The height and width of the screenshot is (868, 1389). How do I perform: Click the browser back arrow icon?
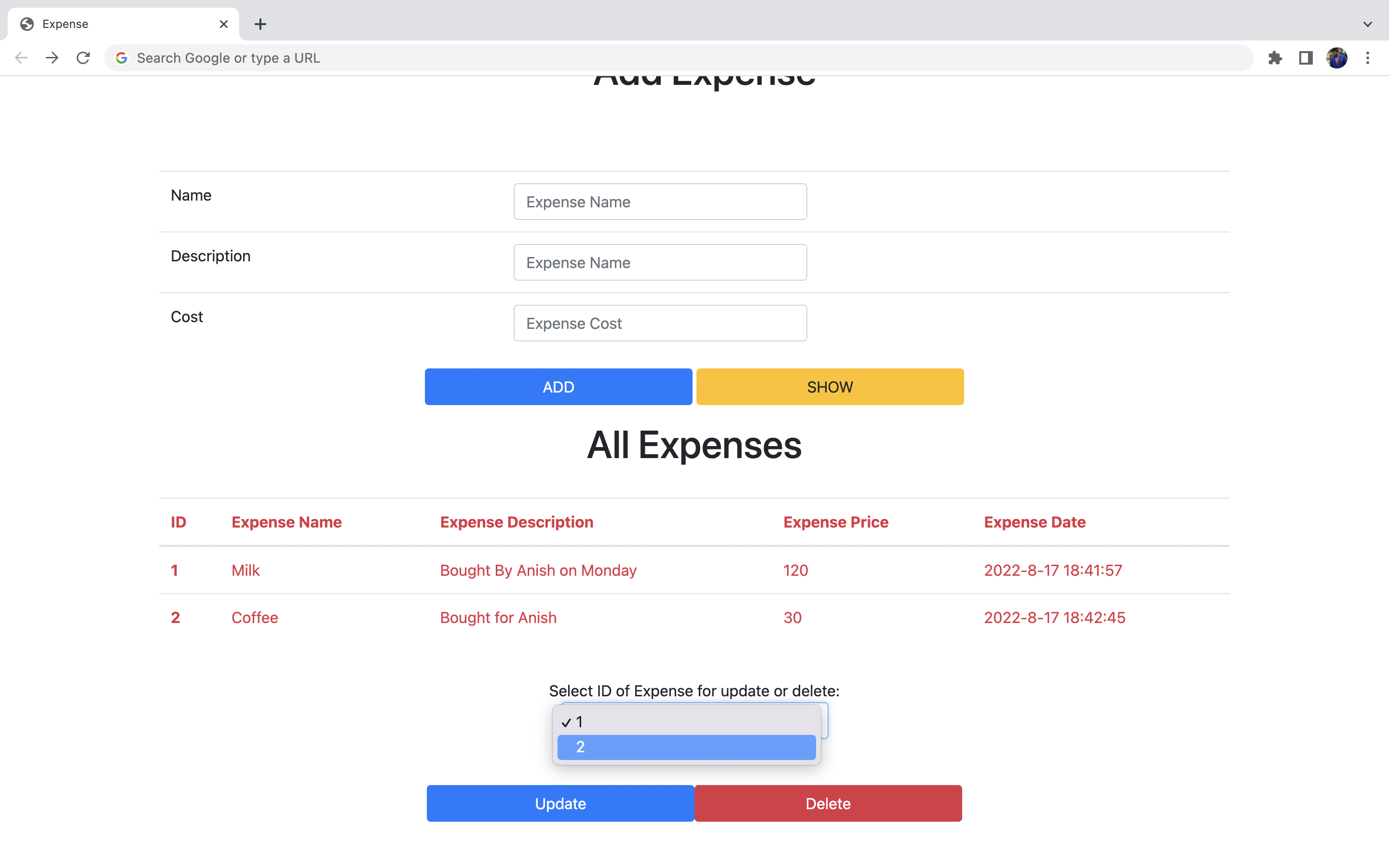21,58
